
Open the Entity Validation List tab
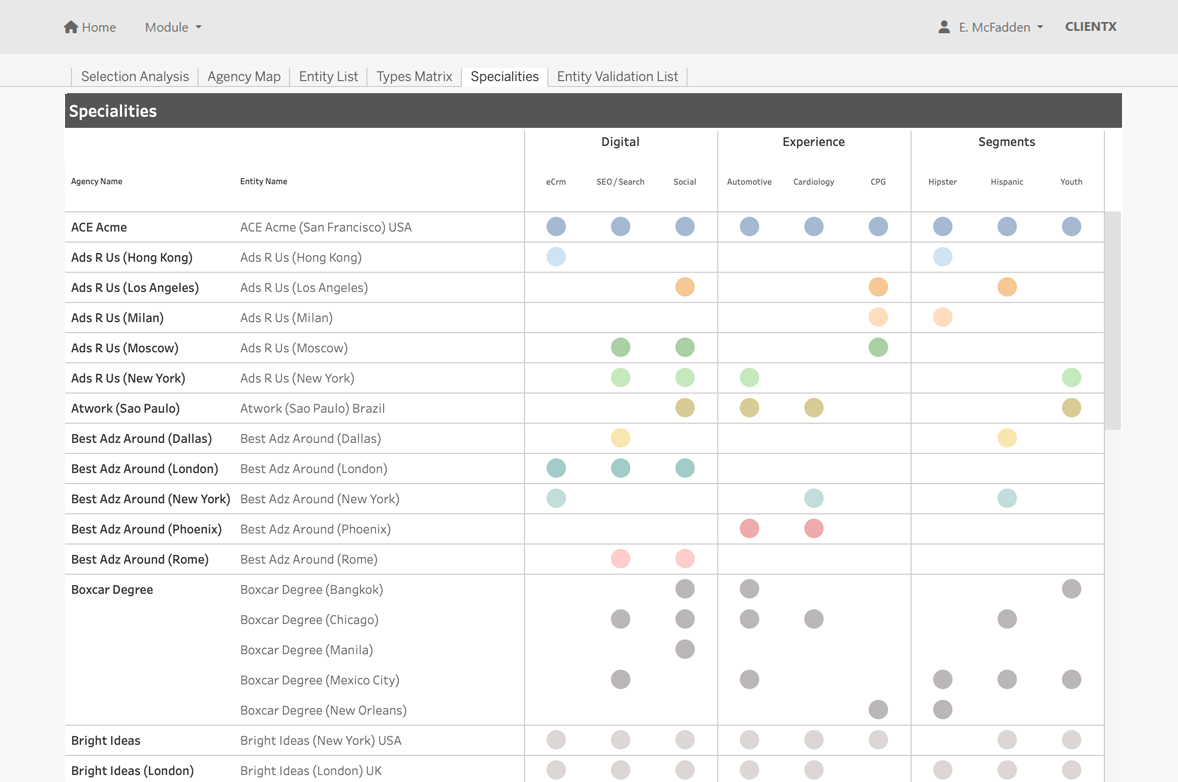point(618,76)
